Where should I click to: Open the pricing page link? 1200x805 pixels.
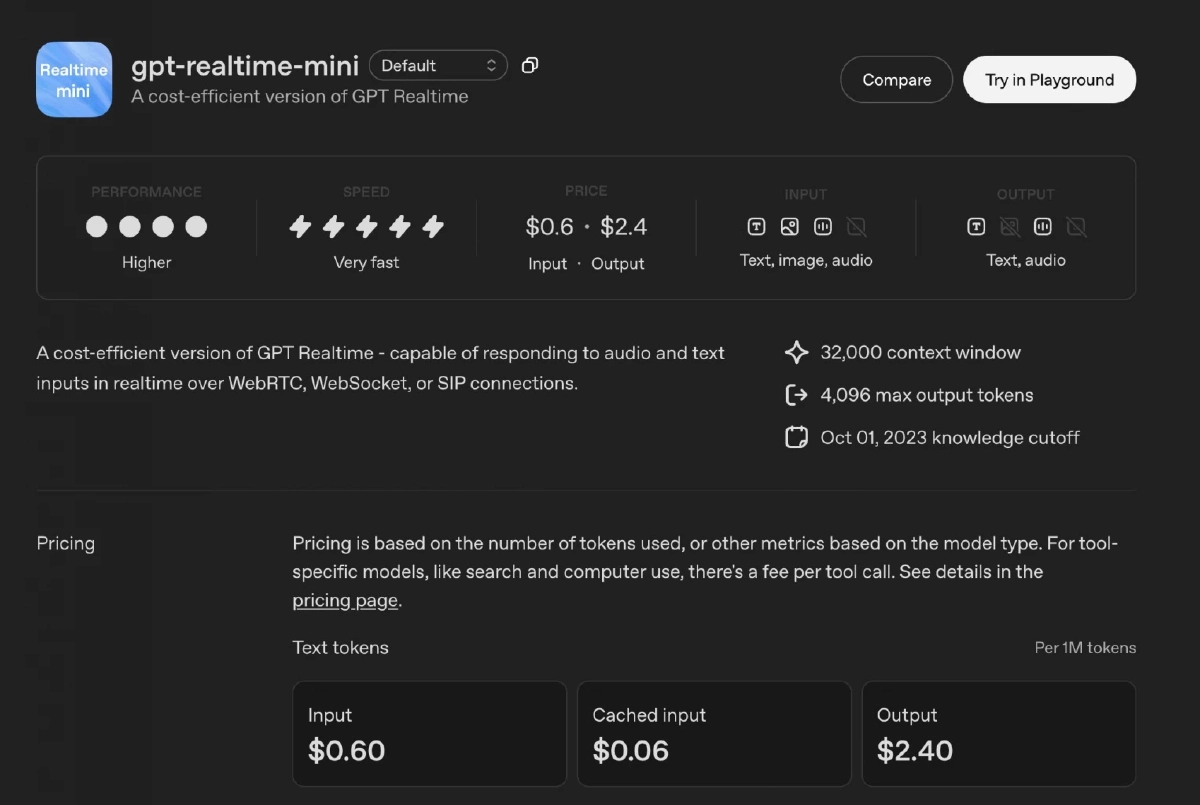345,601
